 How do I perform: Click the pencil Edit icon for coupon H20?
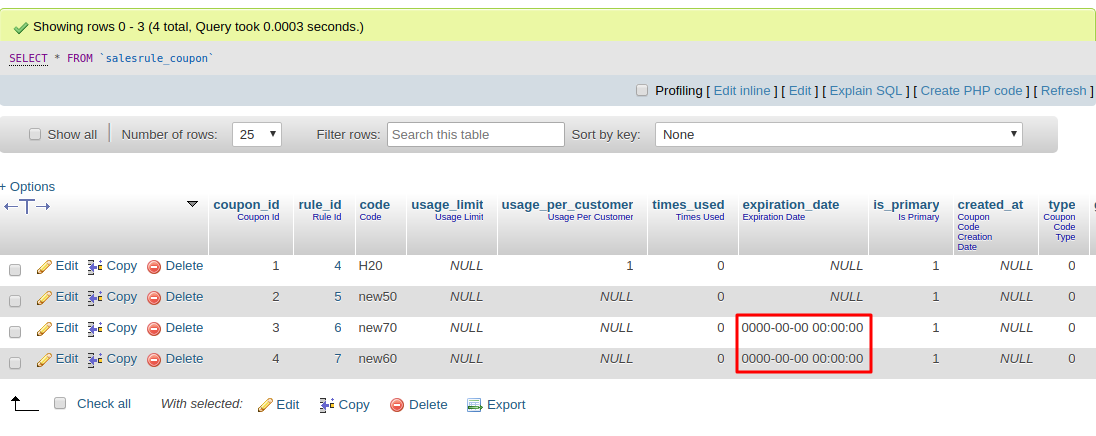(44, 267)
